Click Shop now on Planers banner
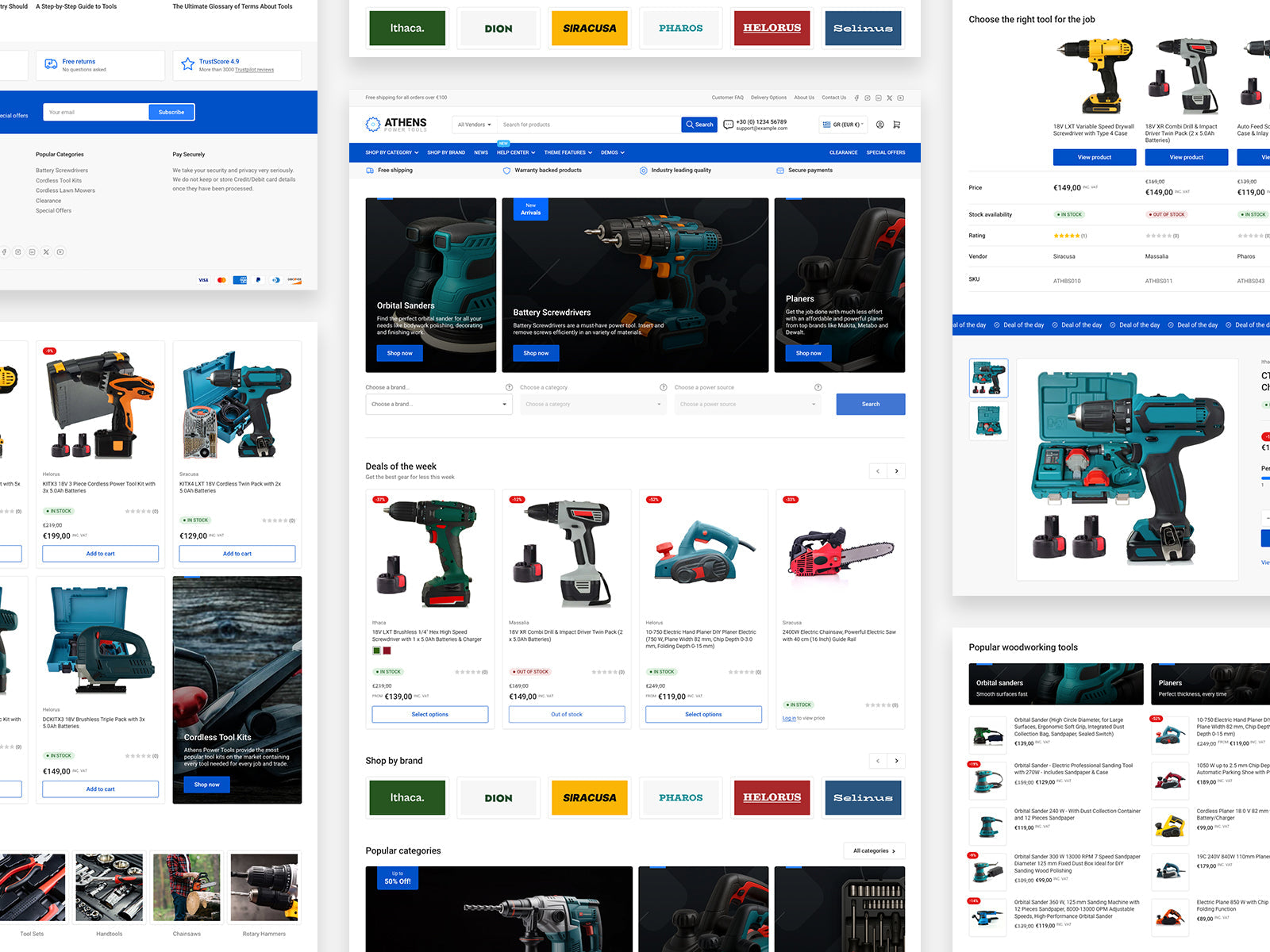 (809, 353)
